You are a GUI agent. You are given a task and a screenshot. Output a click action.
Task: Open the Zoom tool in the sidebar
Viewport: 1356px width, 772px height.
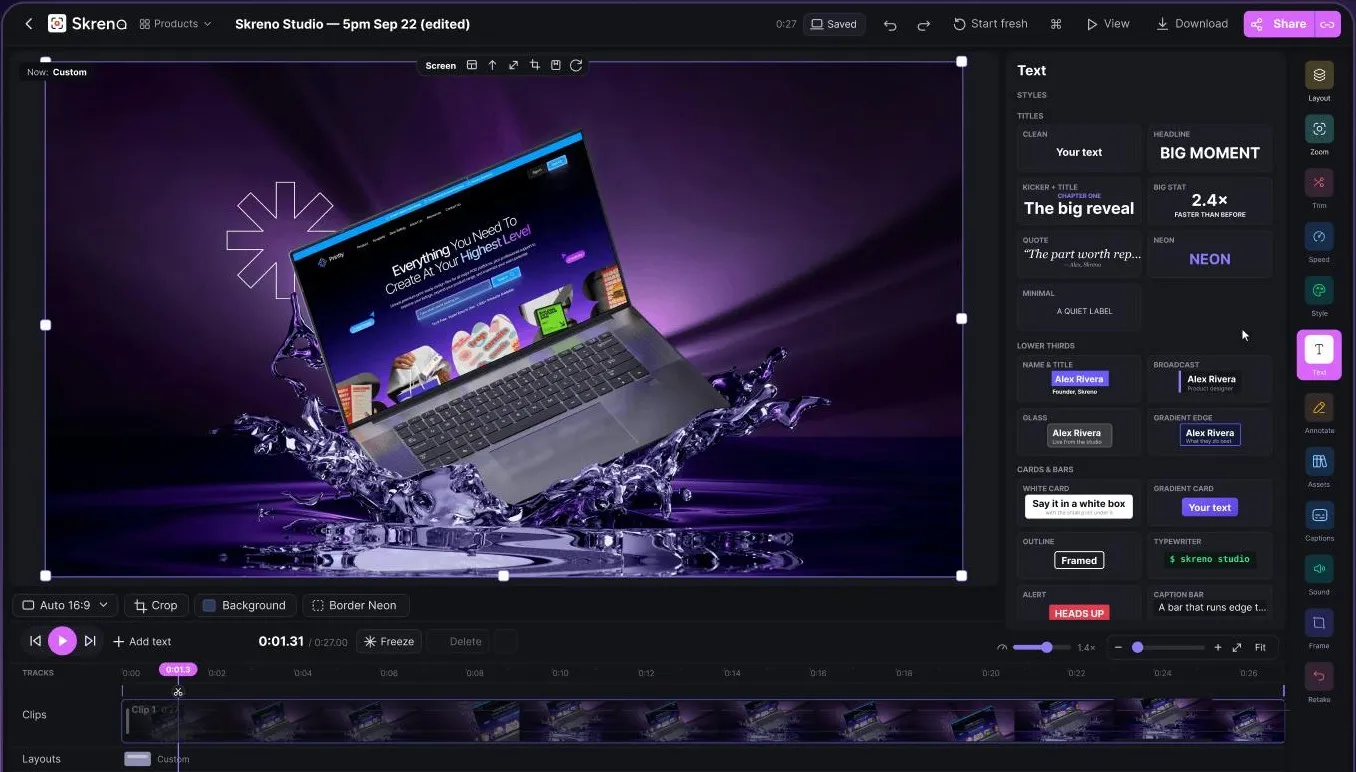[1319, 135]
